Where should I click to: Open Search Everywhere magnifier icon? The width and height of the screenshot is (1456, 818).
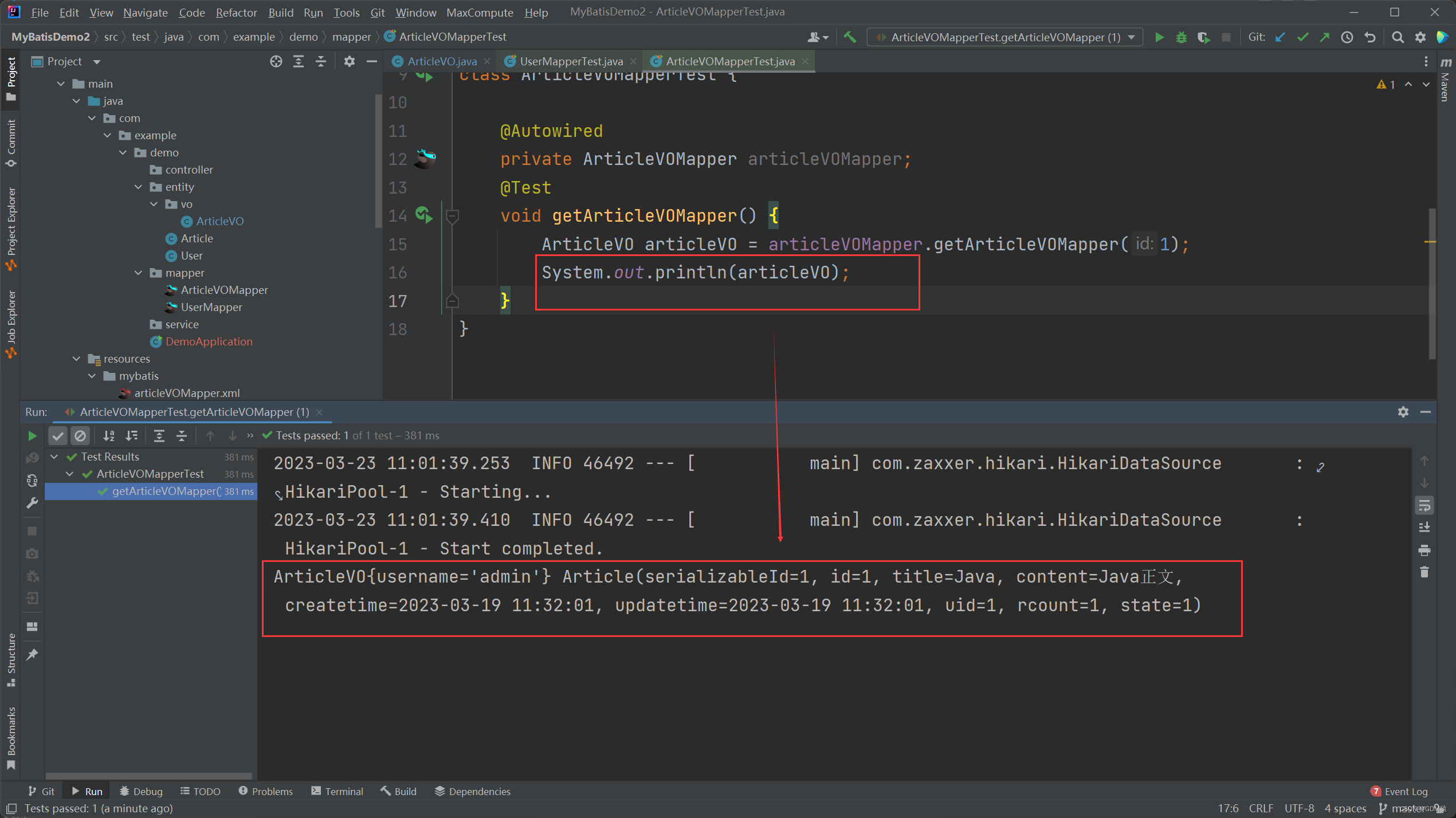click(1398, 37)
